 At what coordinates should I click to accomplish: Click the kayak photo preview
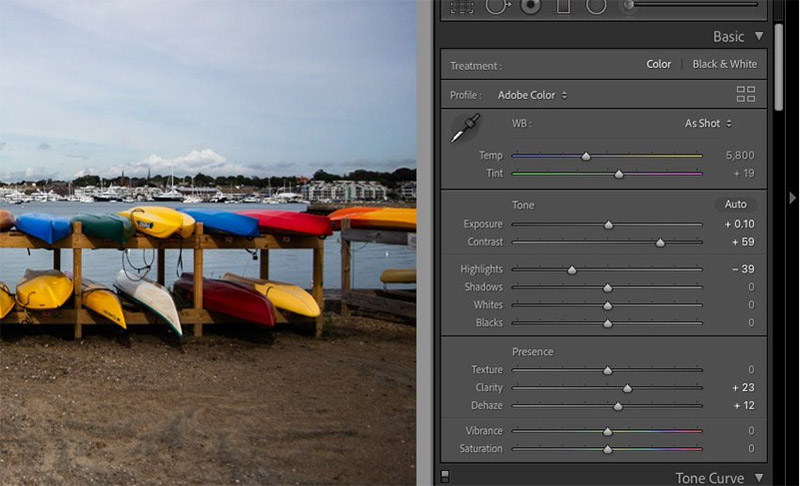pos(208,243)
